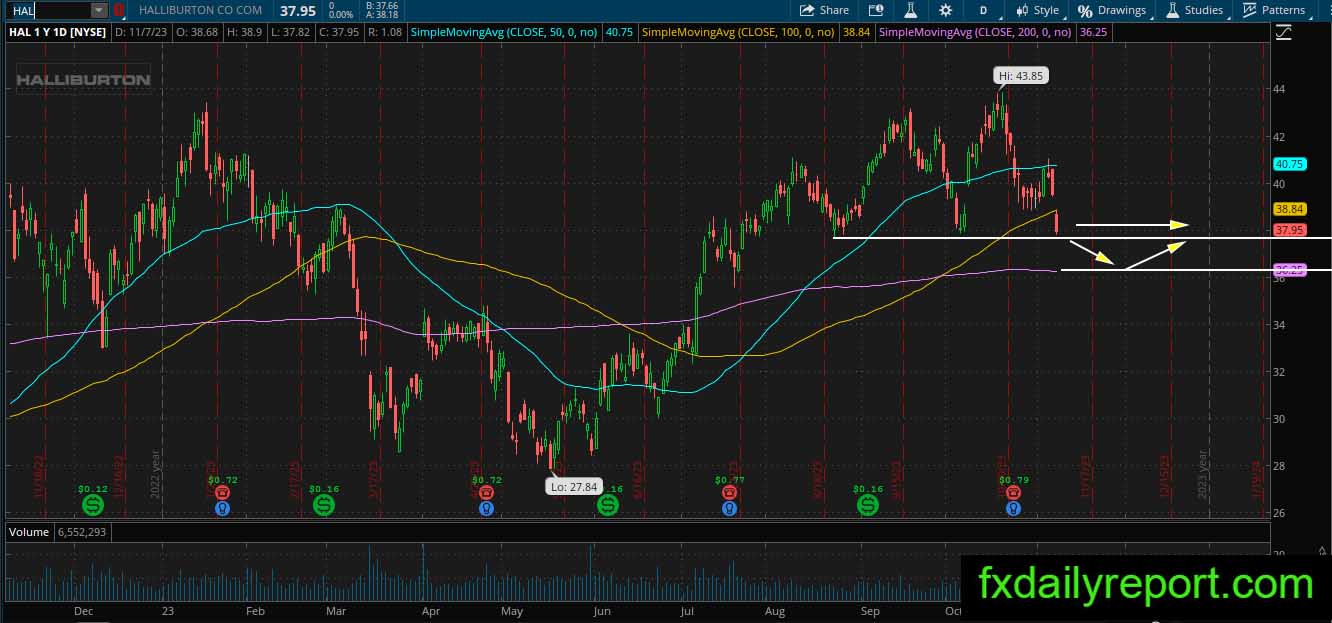Viewport: 1332px width, 623px height.
Task: Click the lightbulb icon under $0.77 earnings
Action: click(x=730, y=508)
